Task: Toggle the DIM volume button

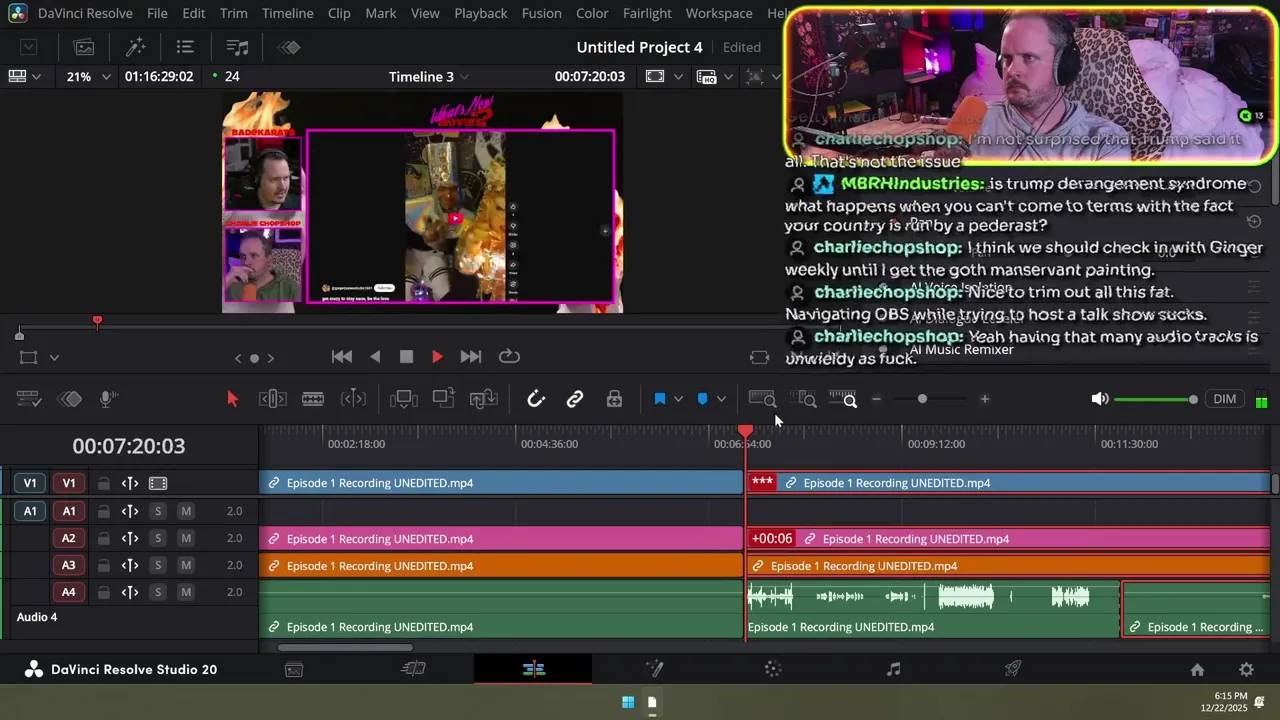Action: click(1225, 399)
